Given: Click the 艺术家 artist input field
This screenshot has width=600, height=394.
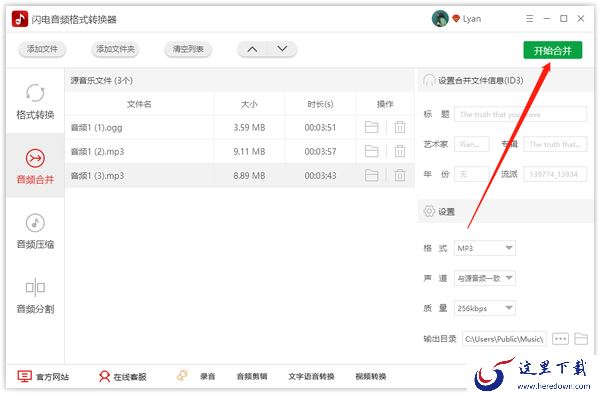Looking at the screenshot, I should [x=471, y=144].
